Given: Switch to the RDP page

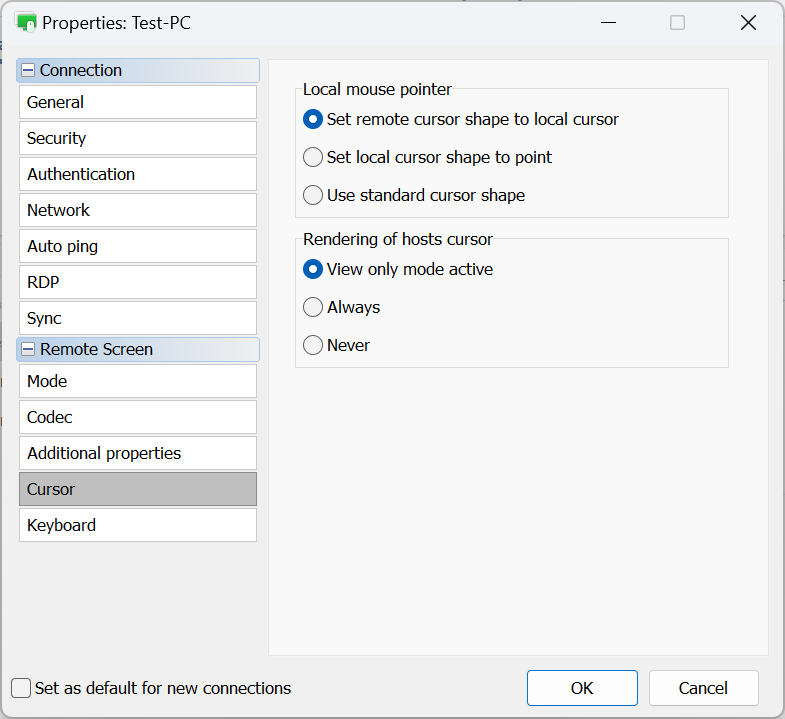Looking at the screenshot, I should 137,282.
